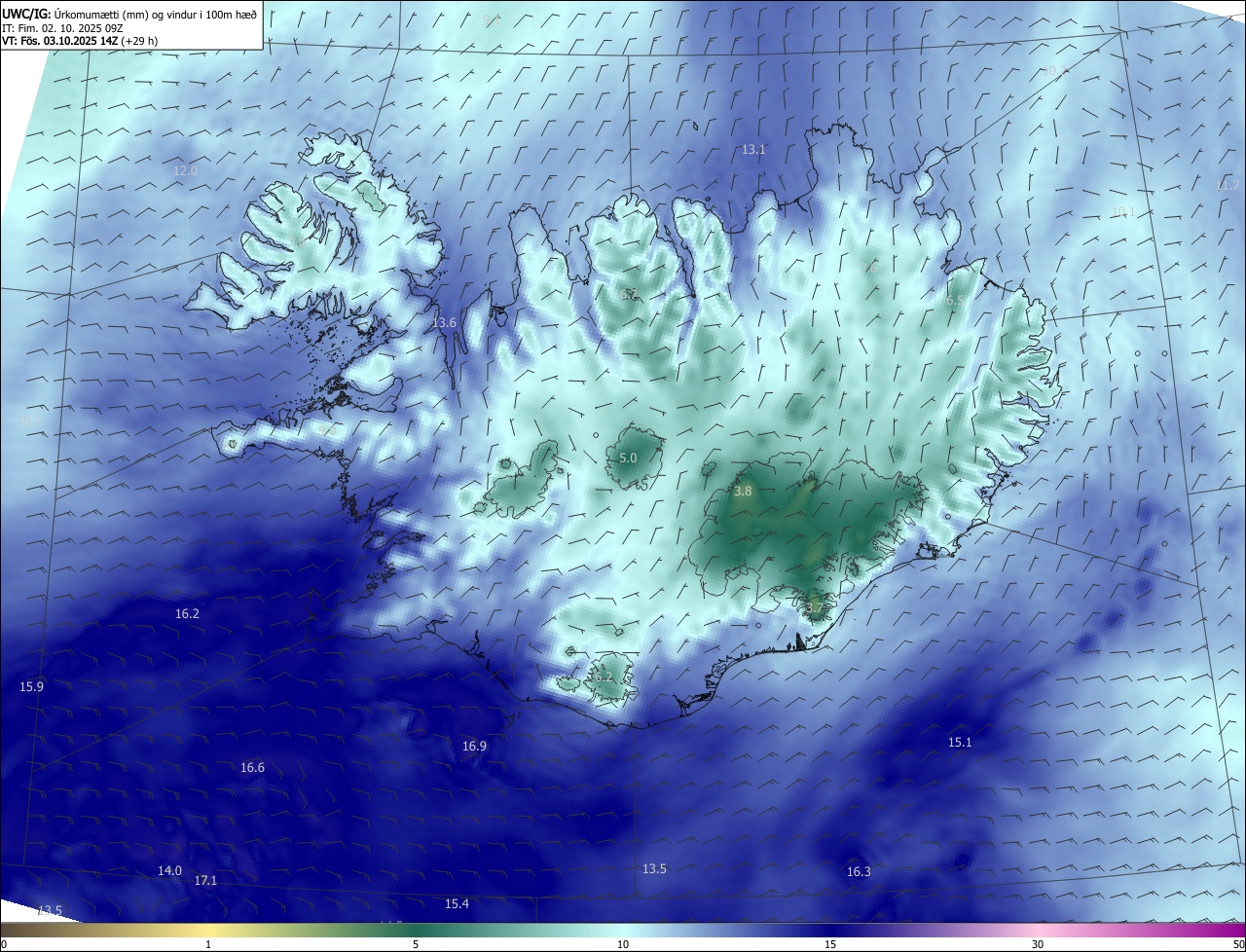Click the 5.0 value over the central glacier

point(628,458)
